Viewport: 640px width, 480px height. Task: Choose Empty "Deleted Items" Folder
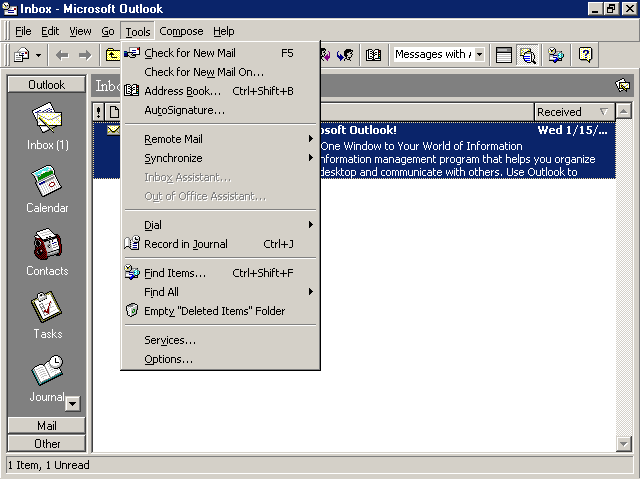pos(220,311)
